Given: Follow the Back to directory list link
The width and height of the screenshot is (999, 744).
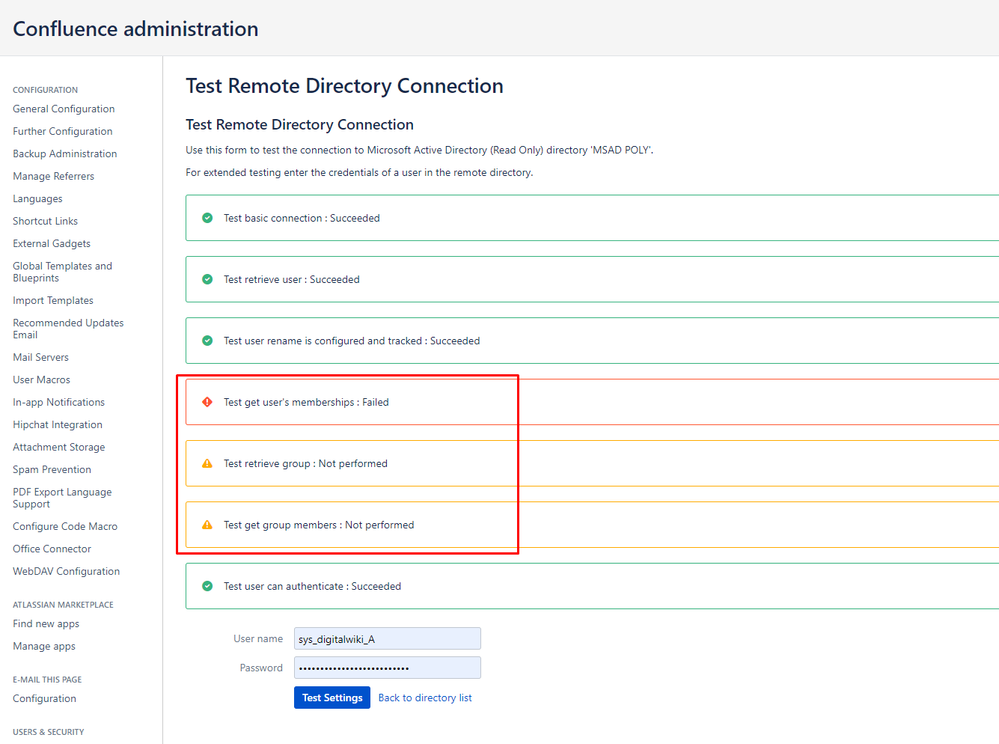Looking at the screenshot, I should click(425, 698).
